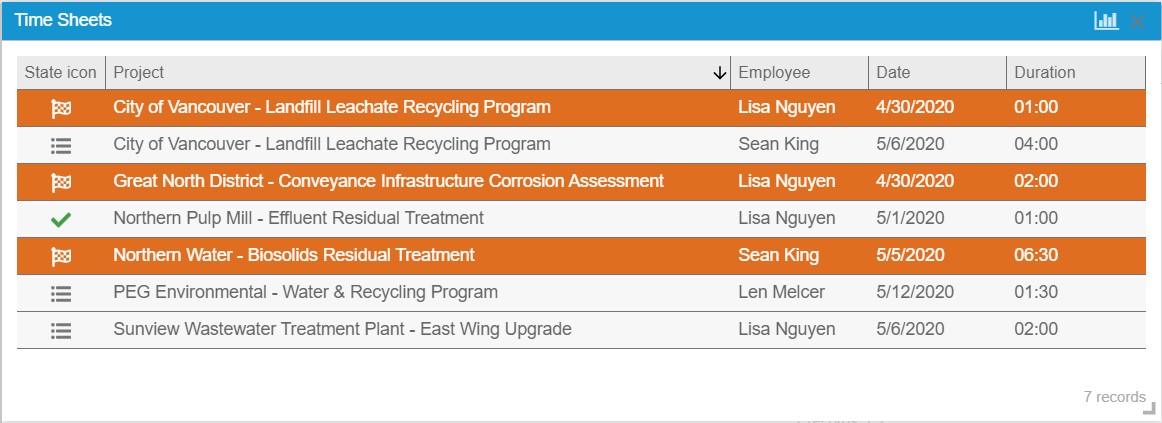
Task: Click list icon for Sunview Wastewater row
Action: [x=61, y=330]
